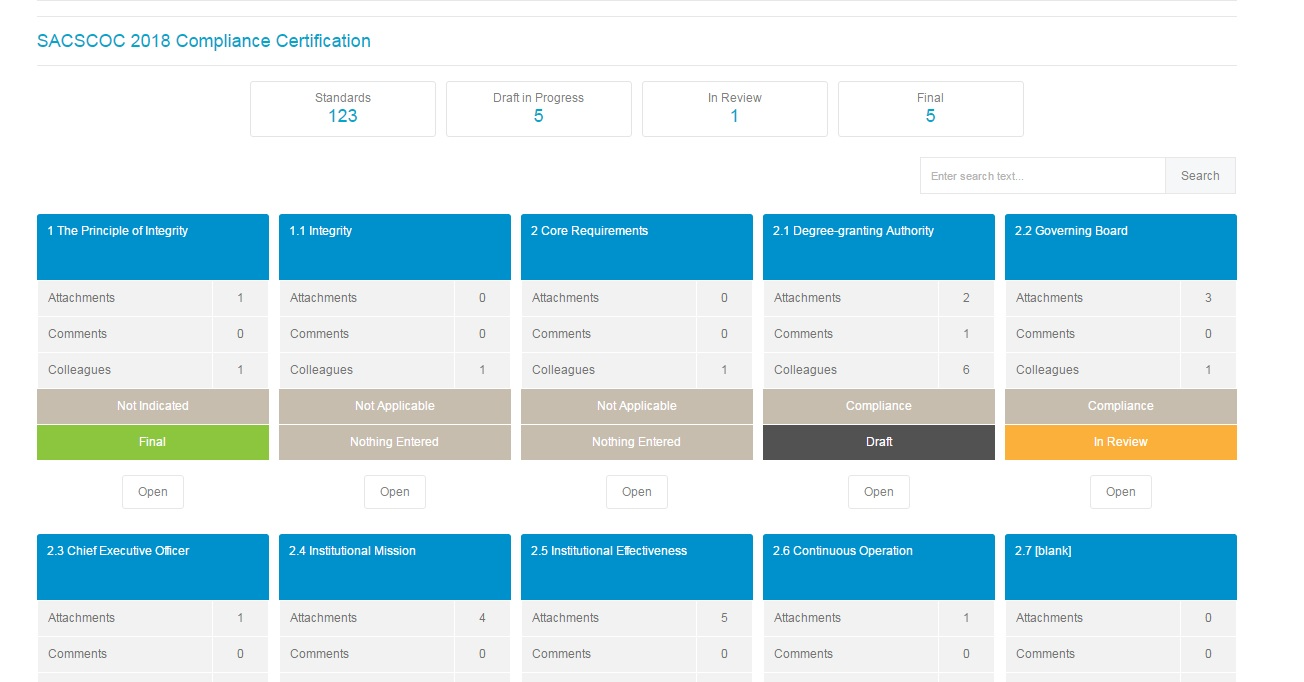Image resolution: width=1304 pixels, height=682 pixels.
Task: Click Compliance label on Degree-granting Authority card
Action: (x=879, y=406)
